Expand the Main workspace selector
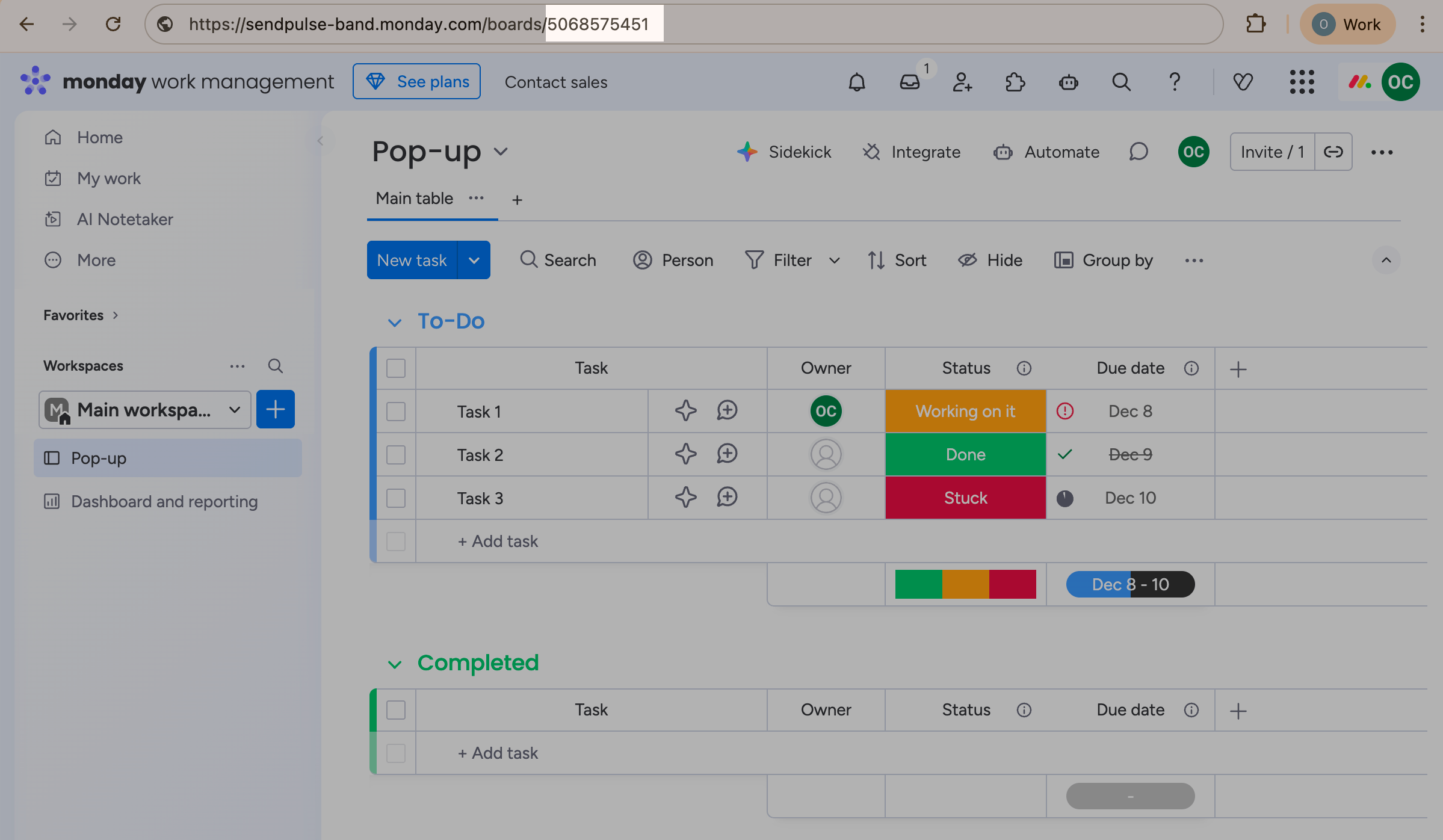Screen dimensions: 1443x840 [x=145, y=410]
